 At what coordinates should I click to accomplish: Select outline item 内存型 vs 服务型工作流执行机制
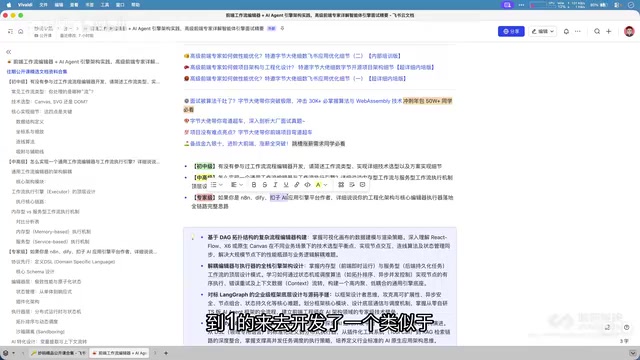pyautogui.click(x=45, y=212)
